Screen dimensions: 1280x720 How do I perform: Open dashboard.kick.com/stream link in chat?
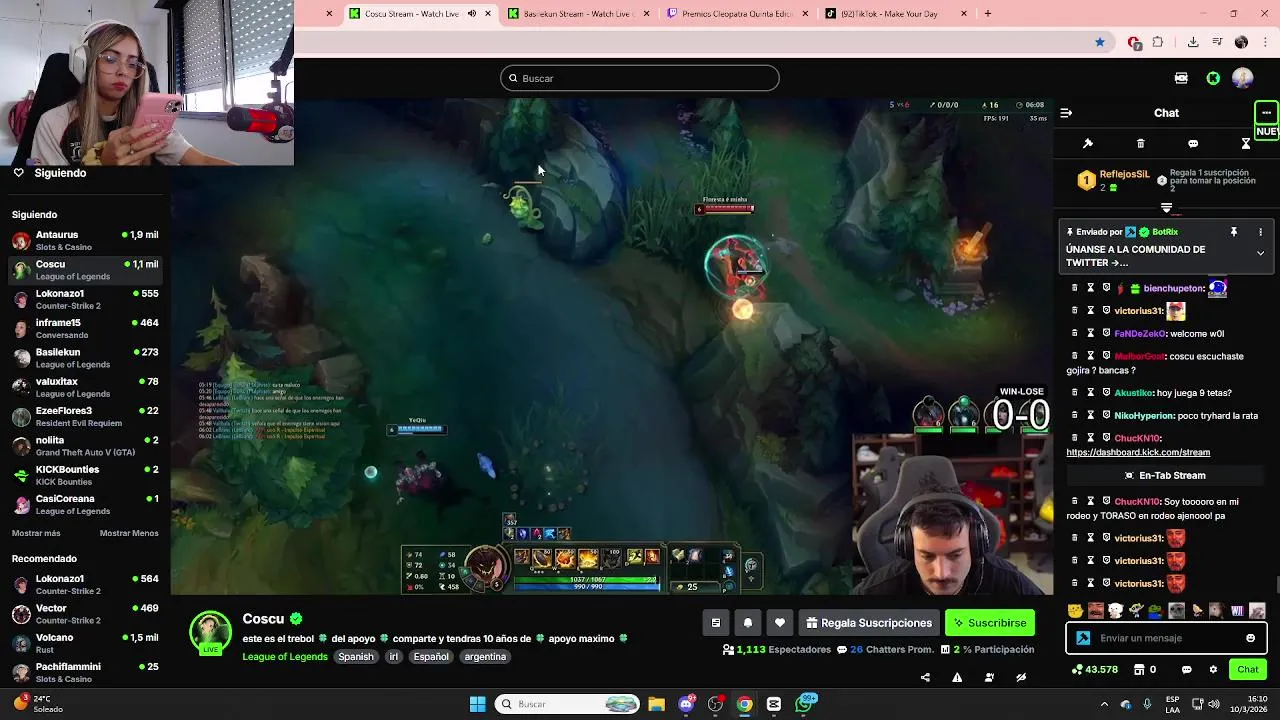1138,452
